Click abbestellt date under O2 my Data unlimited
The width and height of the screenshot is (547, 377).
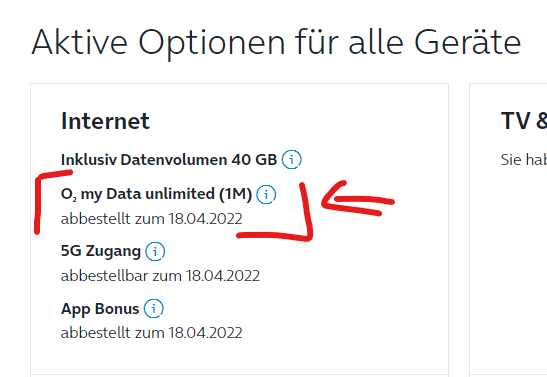[x=151, y=219]
